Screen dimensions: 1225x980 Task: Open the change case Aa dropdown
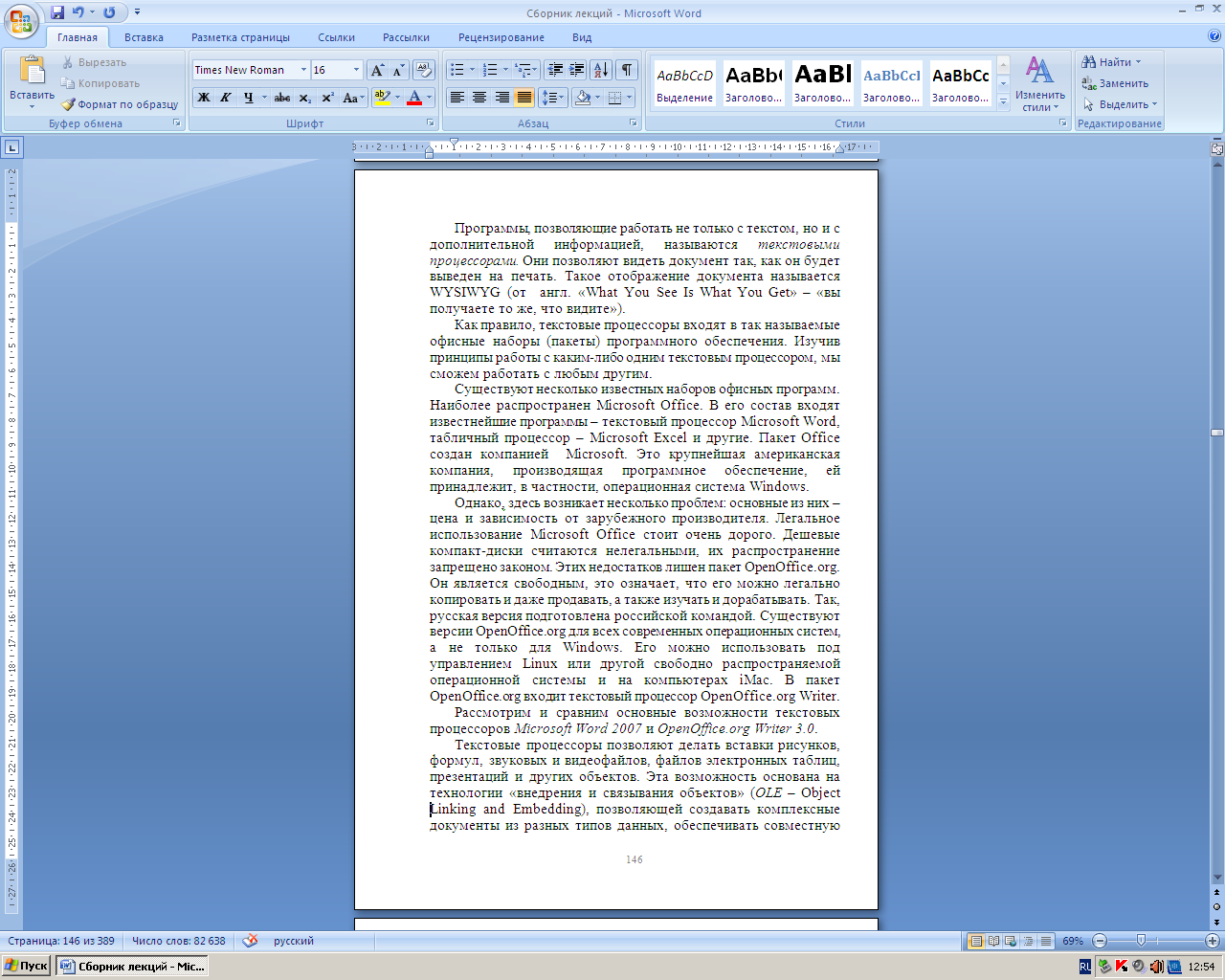(x=353, y=98)
